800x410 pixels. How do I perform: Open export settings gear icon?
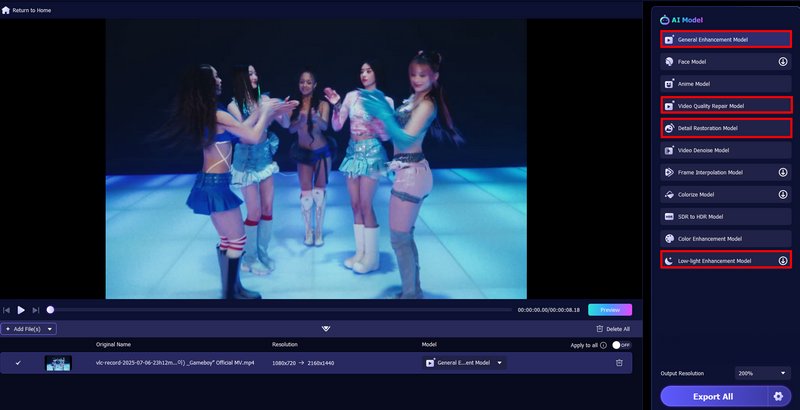pyautogui.click(x=777, y=396)
